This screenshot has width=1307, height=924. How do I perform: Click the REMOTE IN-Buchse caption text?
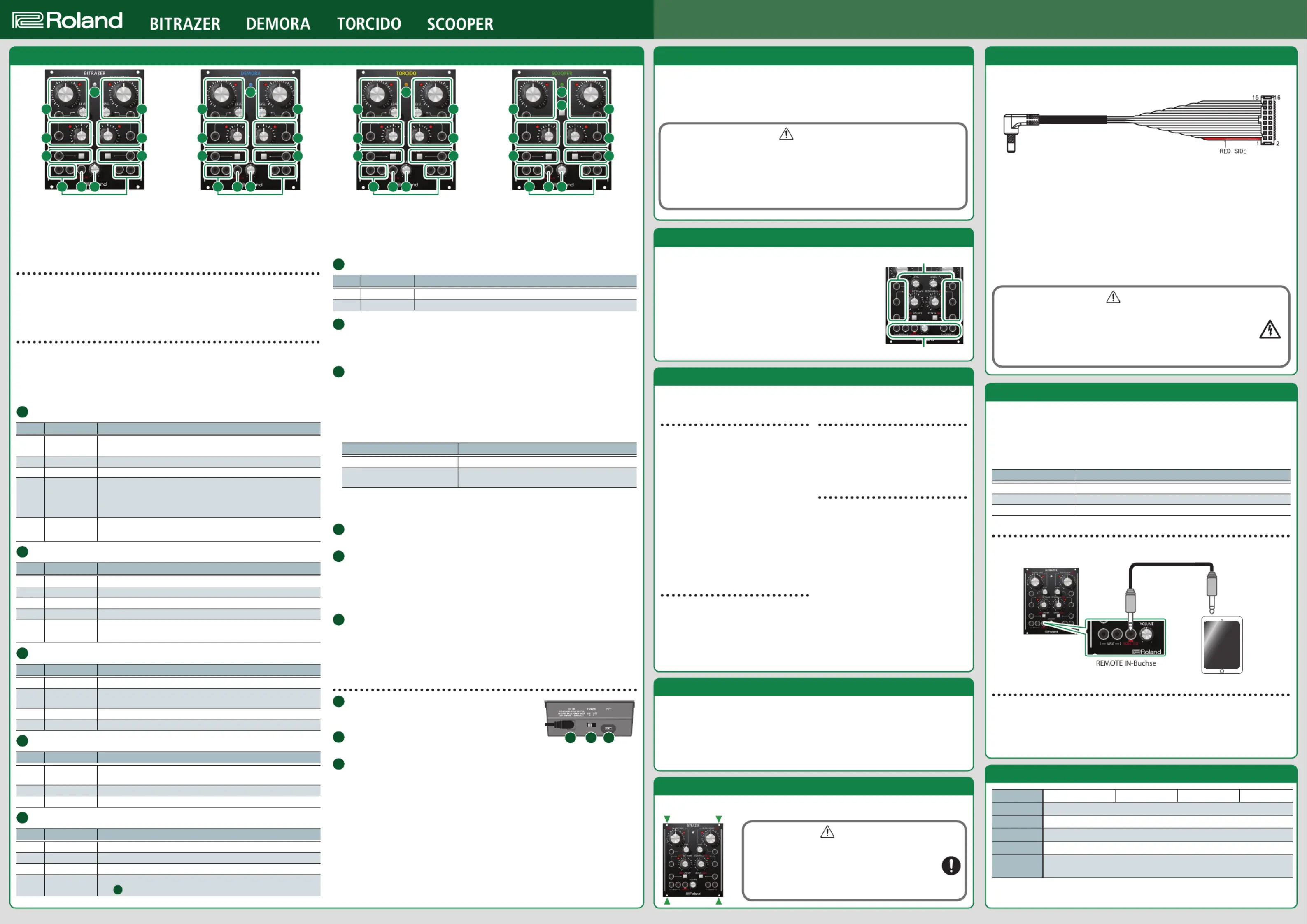(x=1125, y=663)
